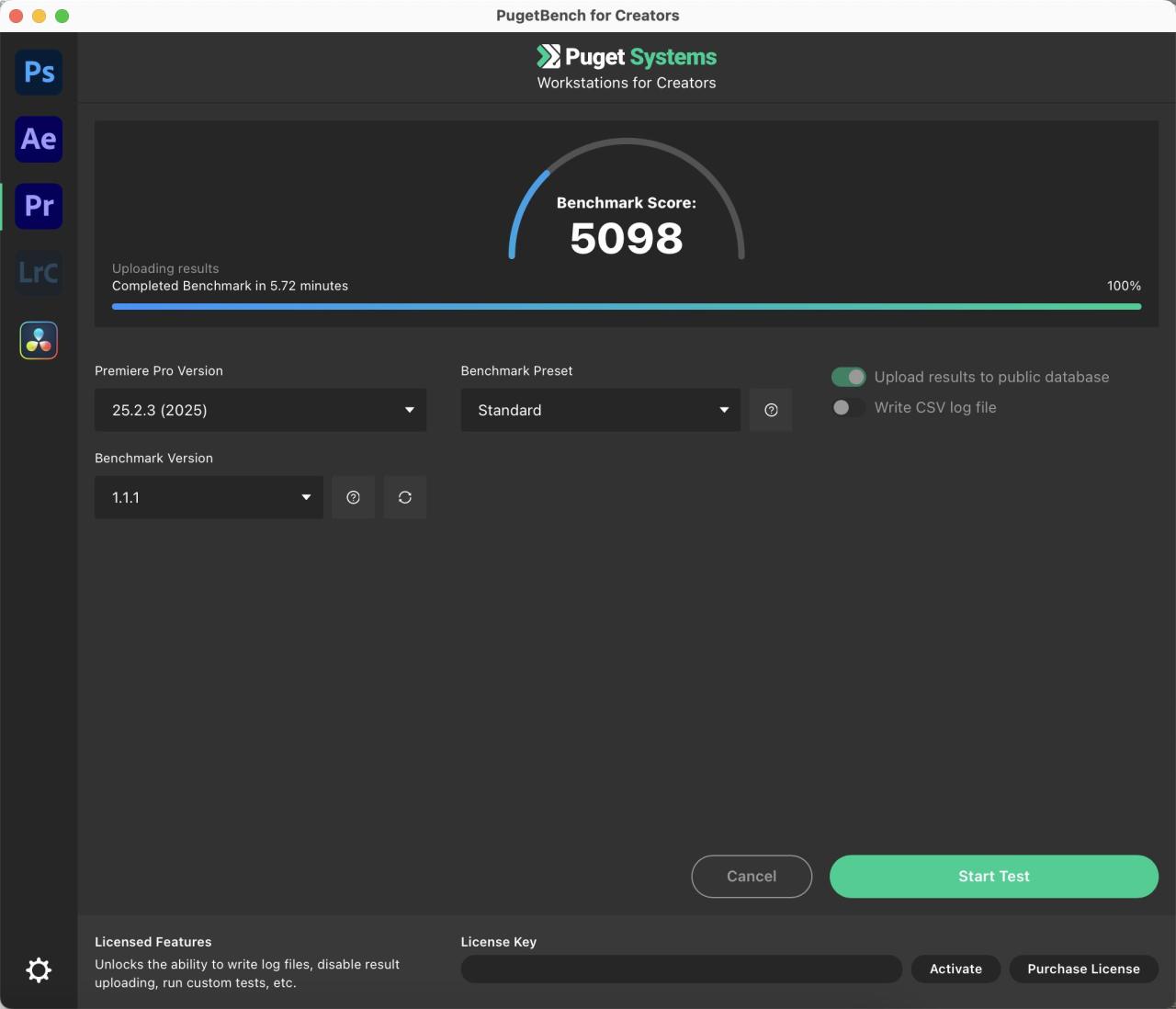Viewport: 1176px width, 1009px height.
Task: Select the DaVinci Resolve benchmark icon
Action: pos(39,340)
